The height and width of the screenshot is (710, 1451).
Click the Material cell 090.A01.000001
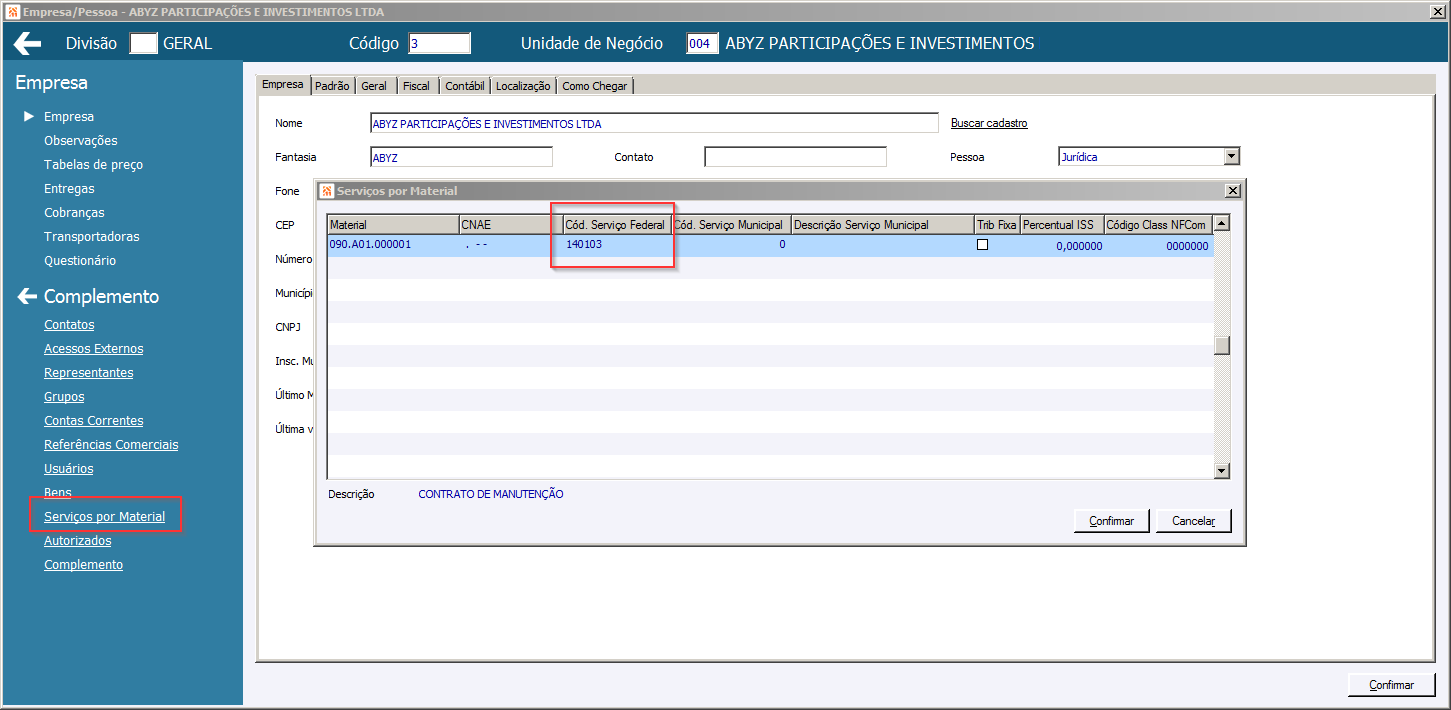393,245
